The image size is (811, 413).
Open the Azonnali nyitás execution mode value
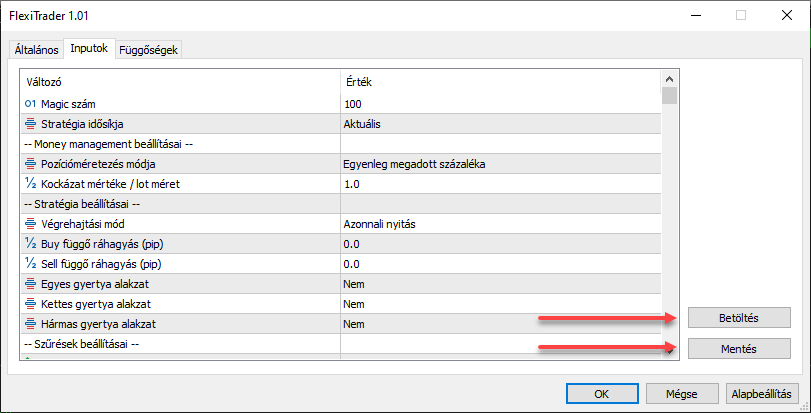[x=500, y=224]
